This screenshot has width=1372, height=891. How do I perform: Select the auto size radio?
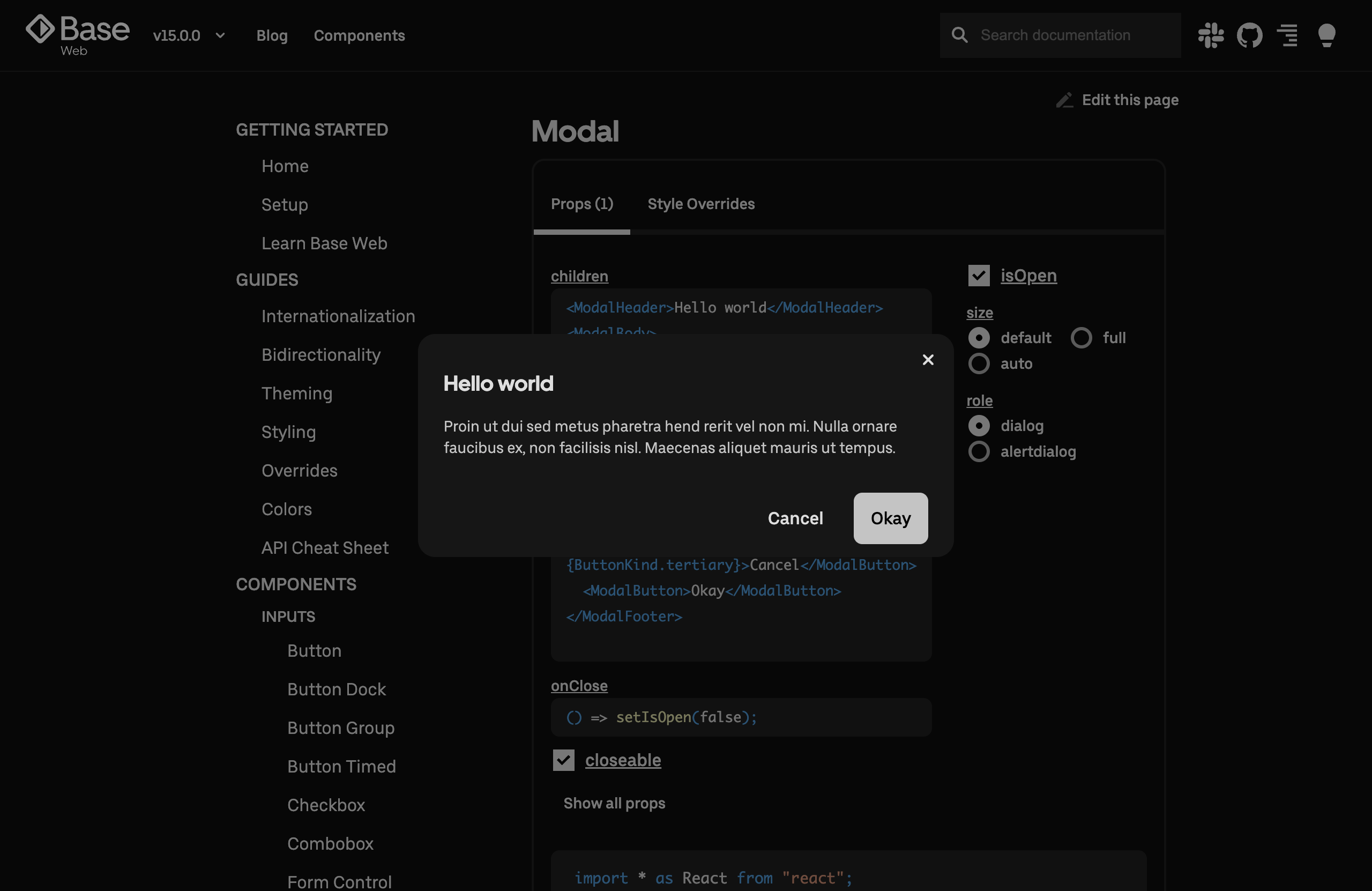[978, 364]
